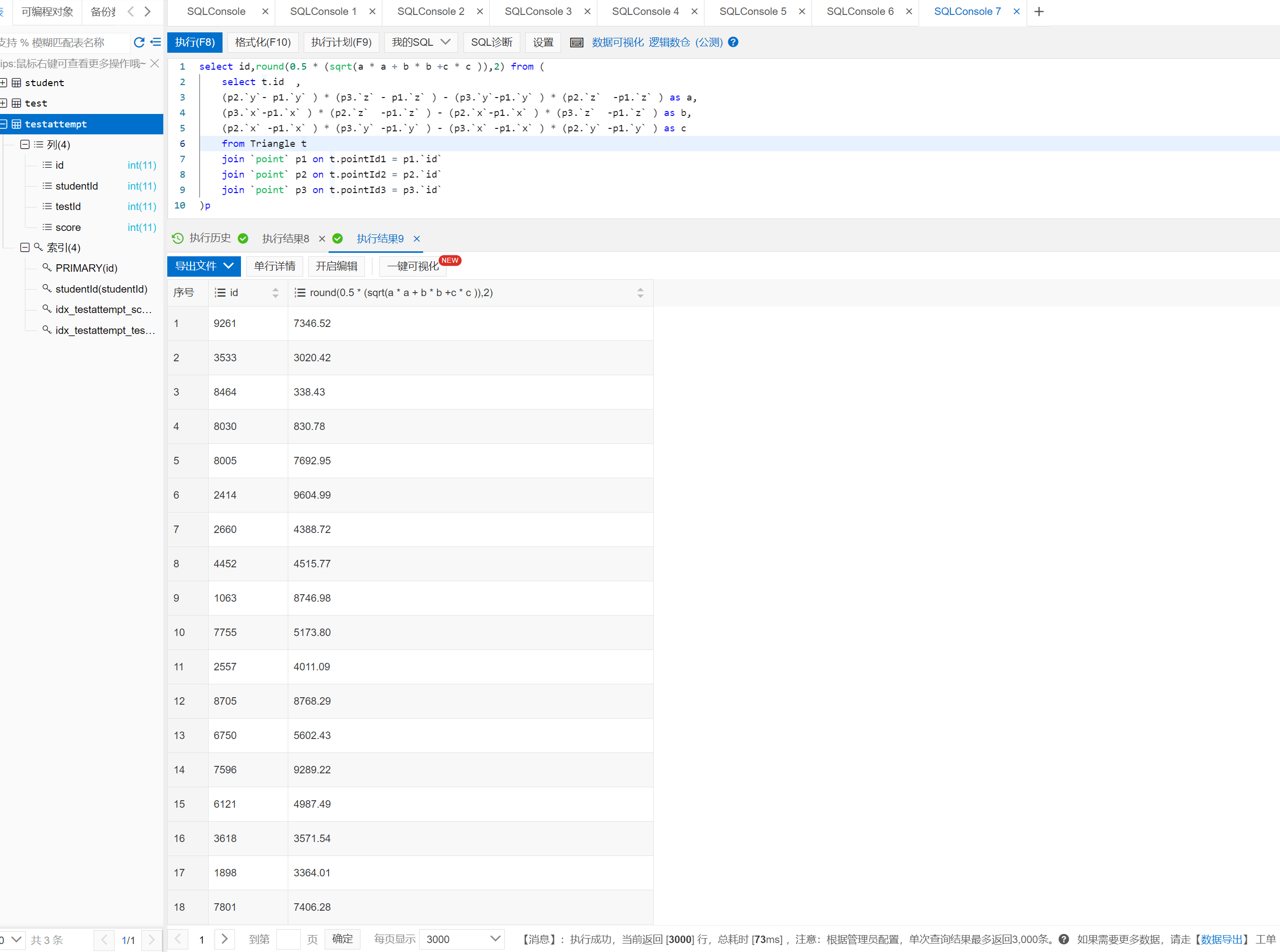The height and width of the screenshot is (952, 1280).
Task: Sort by id column arrows
Action: coord(275,293)
